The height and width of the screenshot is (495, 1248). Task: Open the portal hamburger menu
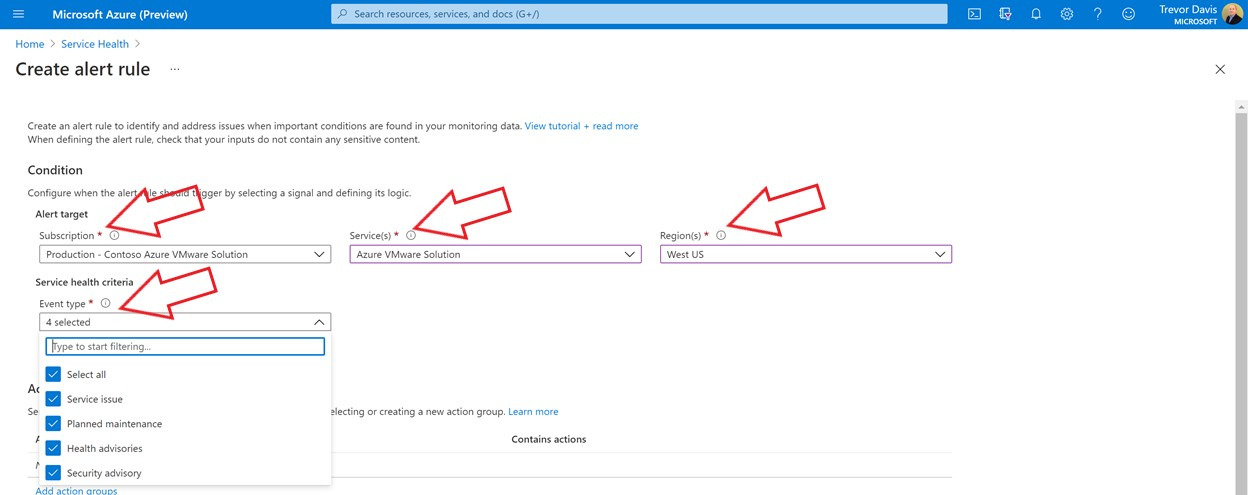pyautogui.click(x=18, y=14)
